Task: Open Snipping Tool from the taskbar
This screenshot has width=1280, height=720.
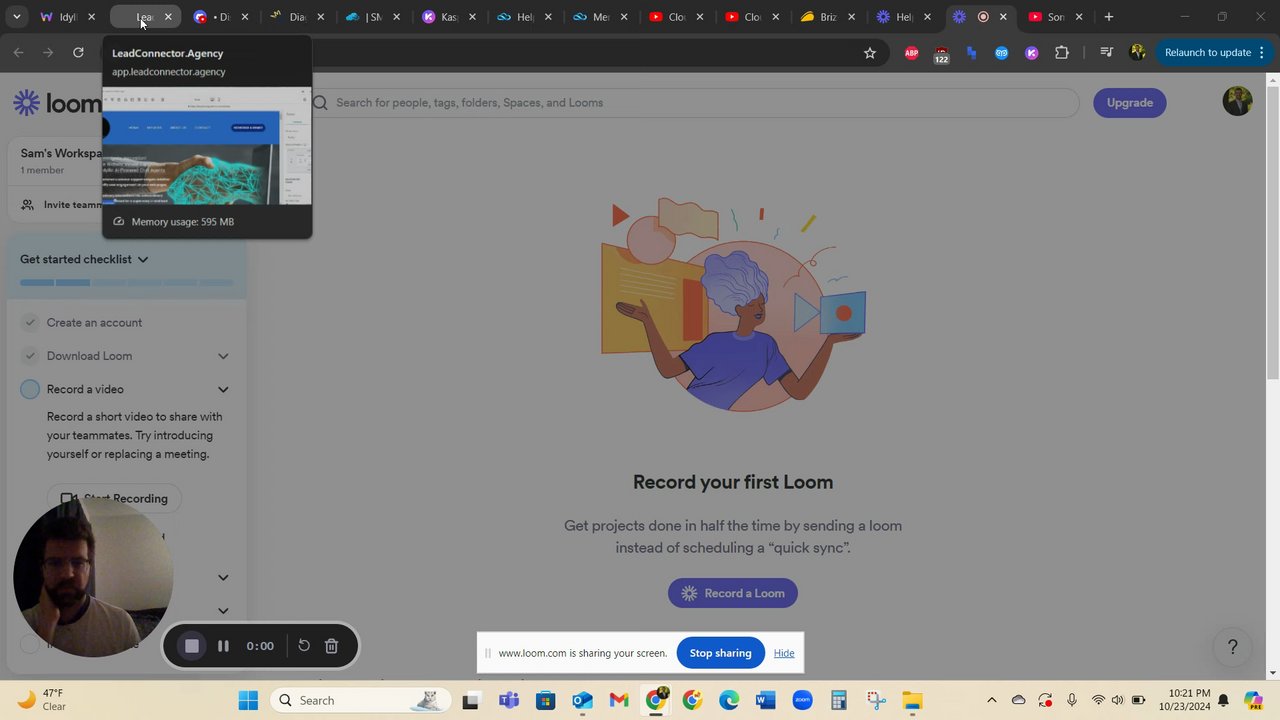Action: [876, 700]
